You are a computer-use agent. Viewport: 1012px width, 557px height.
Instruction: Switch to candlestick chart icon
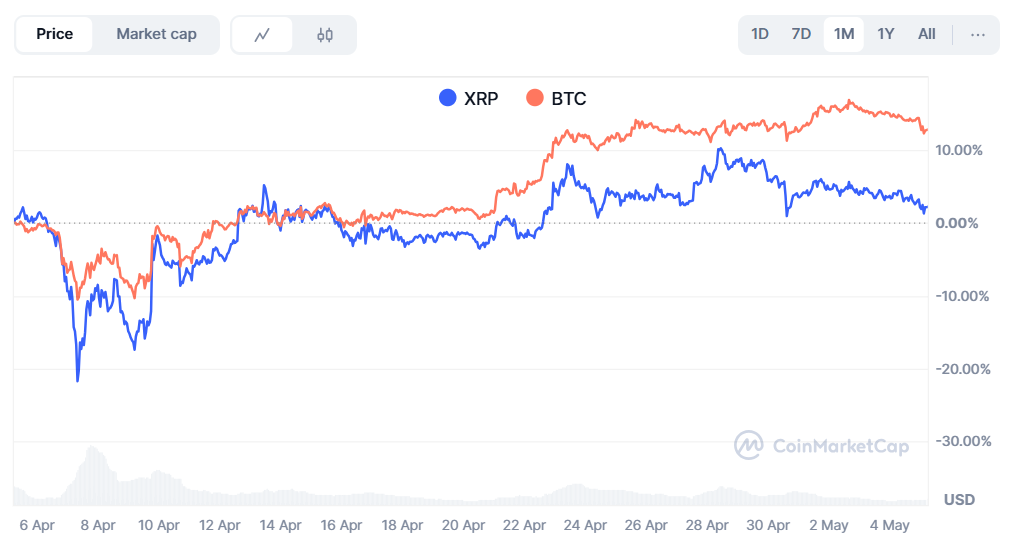[x=324, y=35]
